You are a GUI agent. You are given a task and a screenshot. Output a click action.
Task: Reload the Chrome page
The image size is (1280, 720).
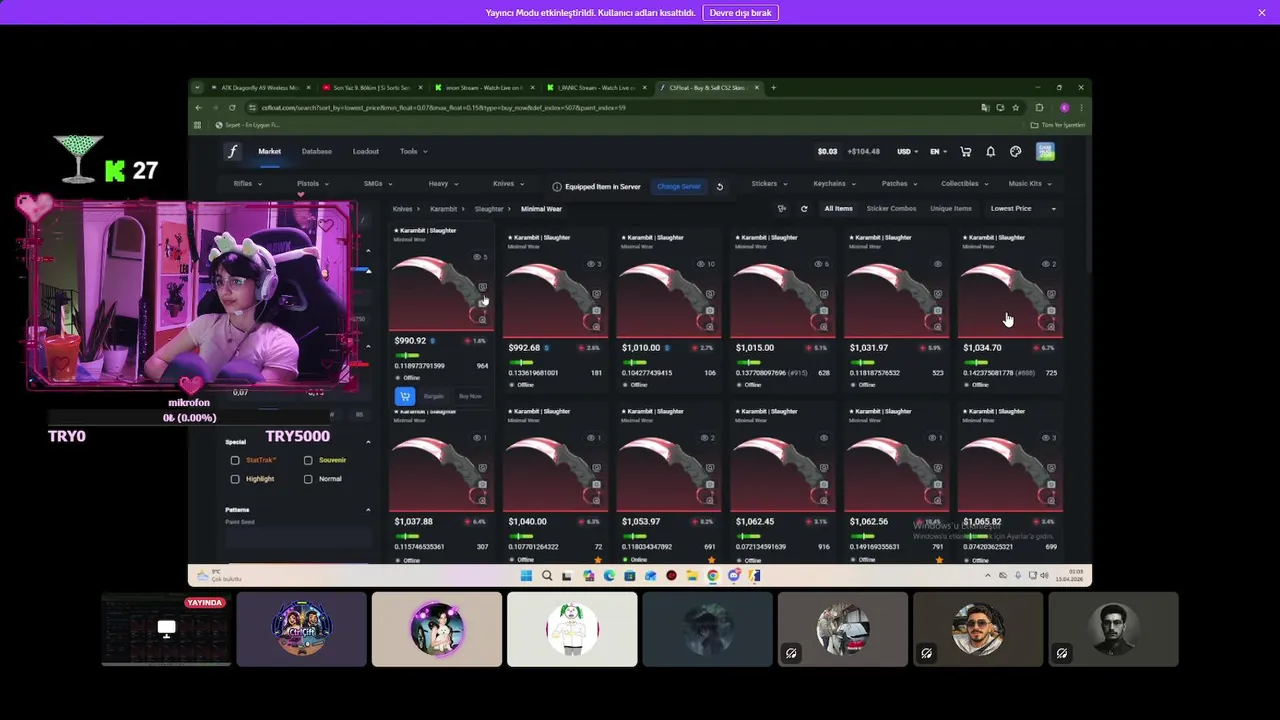(x=232, y=107)
